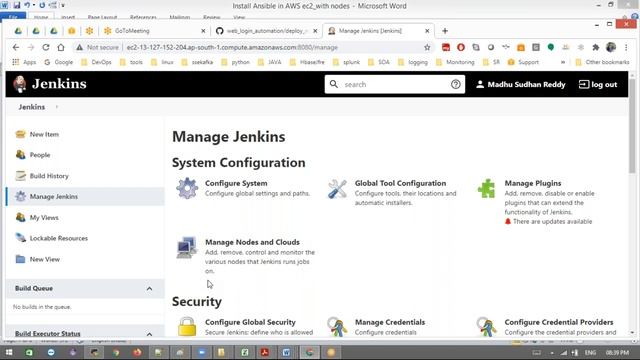Click the Windows Start button
The image size is (640, 360).
9,352
